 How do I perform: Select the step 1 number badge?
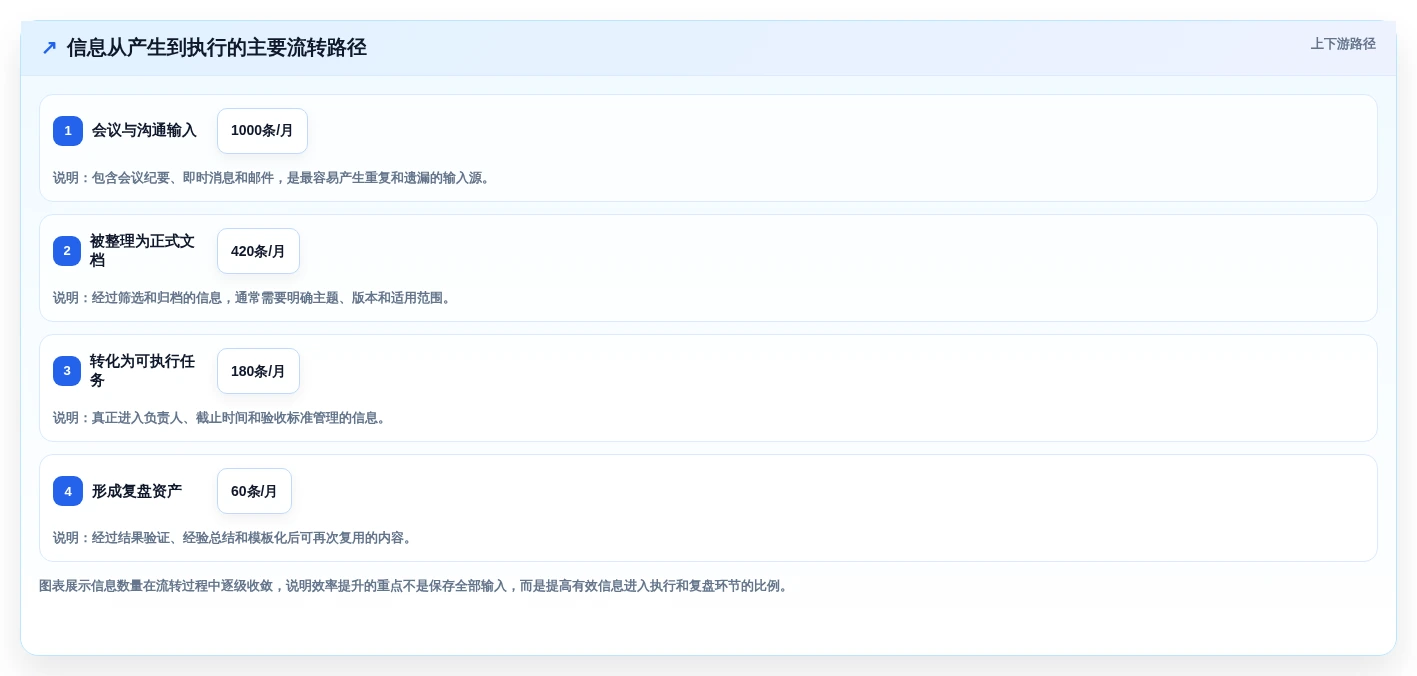(x=68, y=131)
